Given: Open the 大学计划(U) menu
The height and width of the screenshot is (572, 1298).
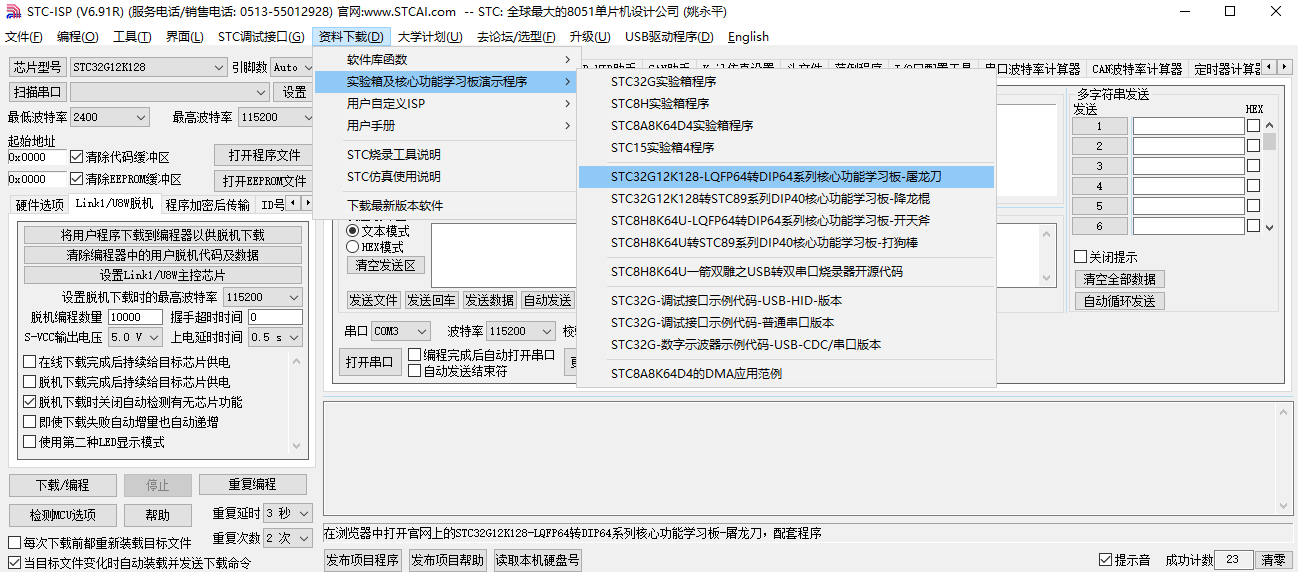Looking at the screenshot, I should [x=430, y=37].
